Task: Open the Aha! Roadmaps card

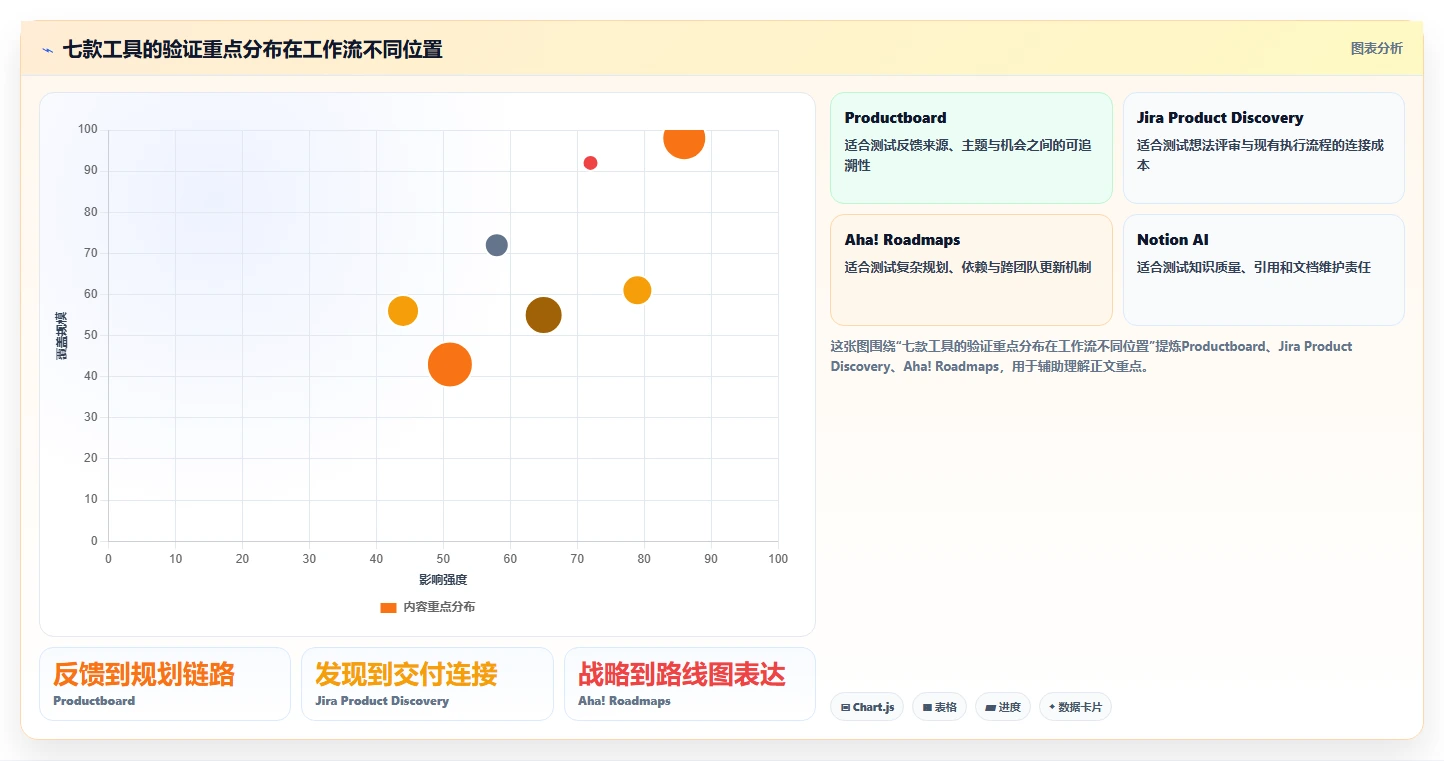Action: pyautogui.click(x=971, y=270)
